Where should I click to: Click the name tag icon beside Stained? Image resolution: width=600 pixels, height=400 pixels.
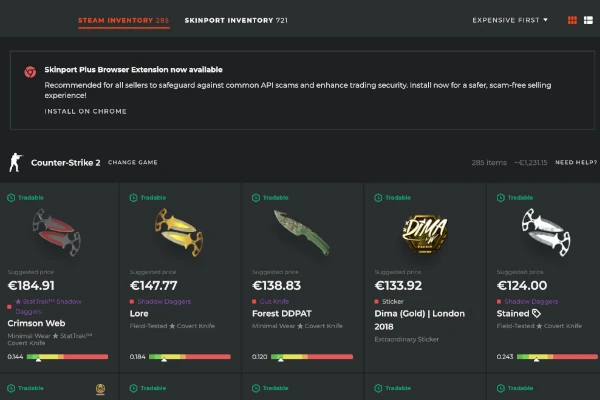tap(536, 313)
